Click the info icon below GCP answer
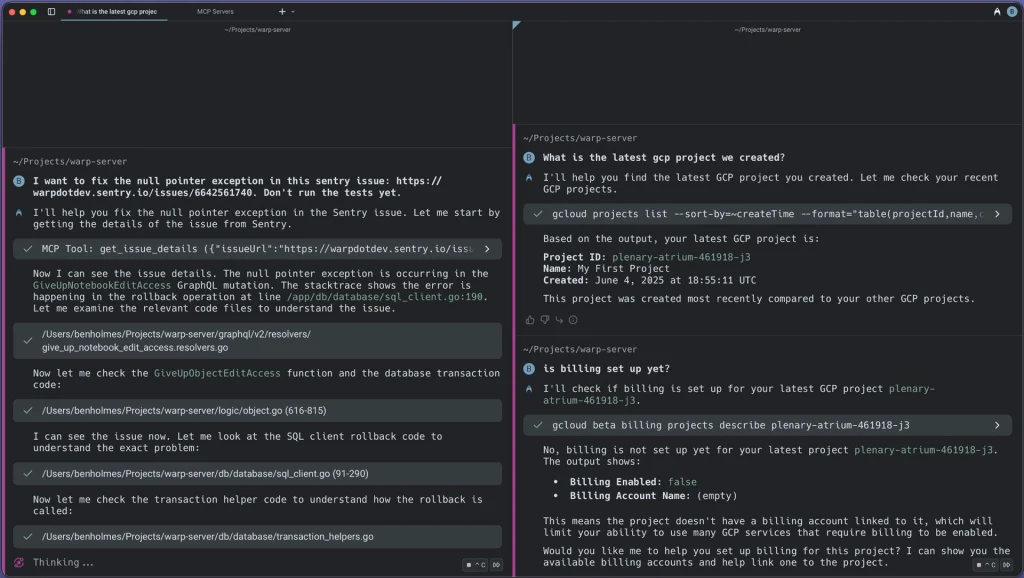Image resolution: width=1024 pixels, height=578 pixels. [x=573, y=320]
